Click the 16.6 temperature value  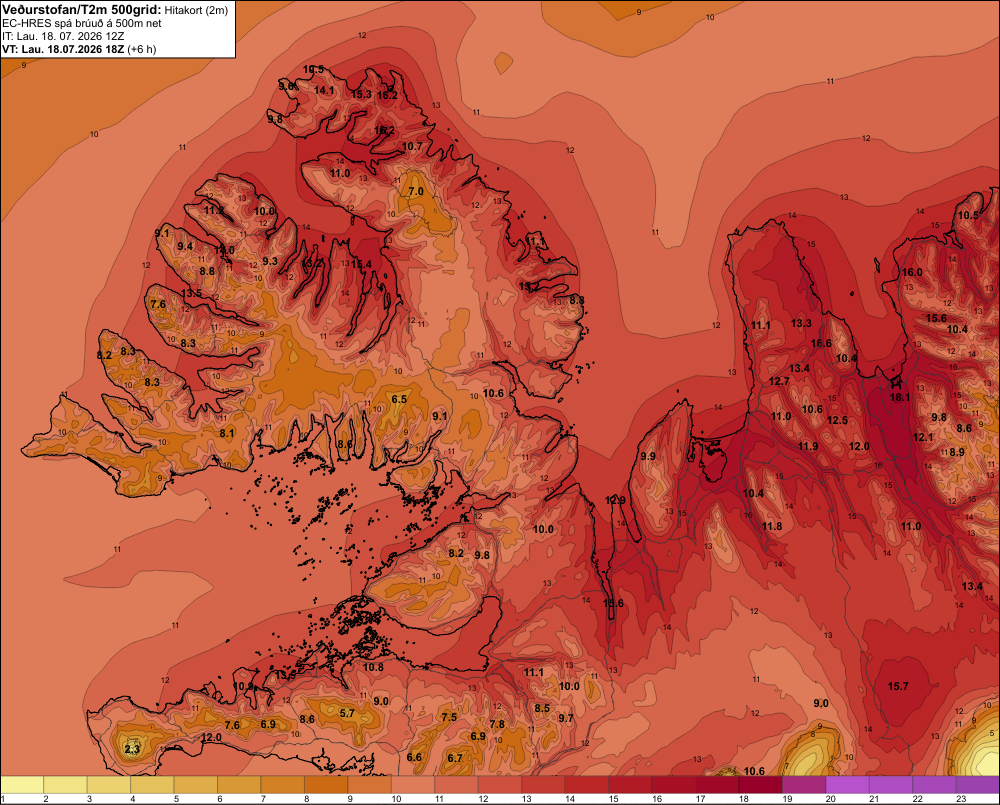click(x=821, y=343)
